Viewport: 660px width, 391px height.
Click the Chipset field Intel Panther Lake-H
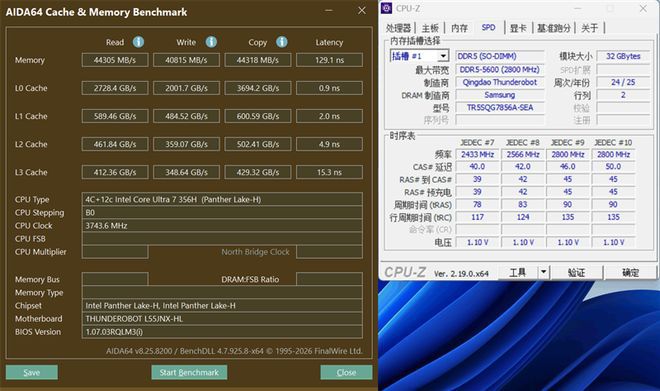point(222,306)
